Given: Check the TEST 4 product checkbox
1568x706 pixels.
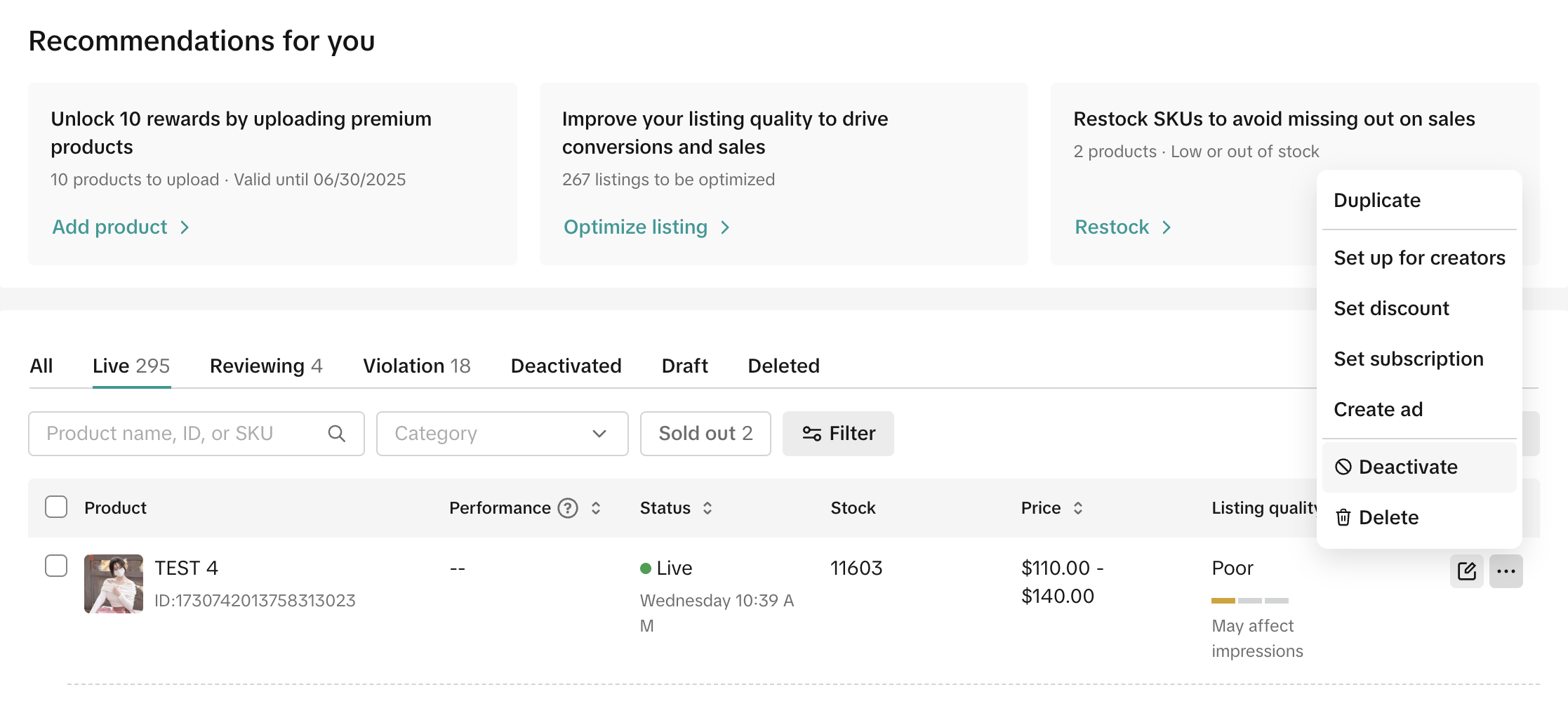Looking at the screenshot, I should point(56,566).
